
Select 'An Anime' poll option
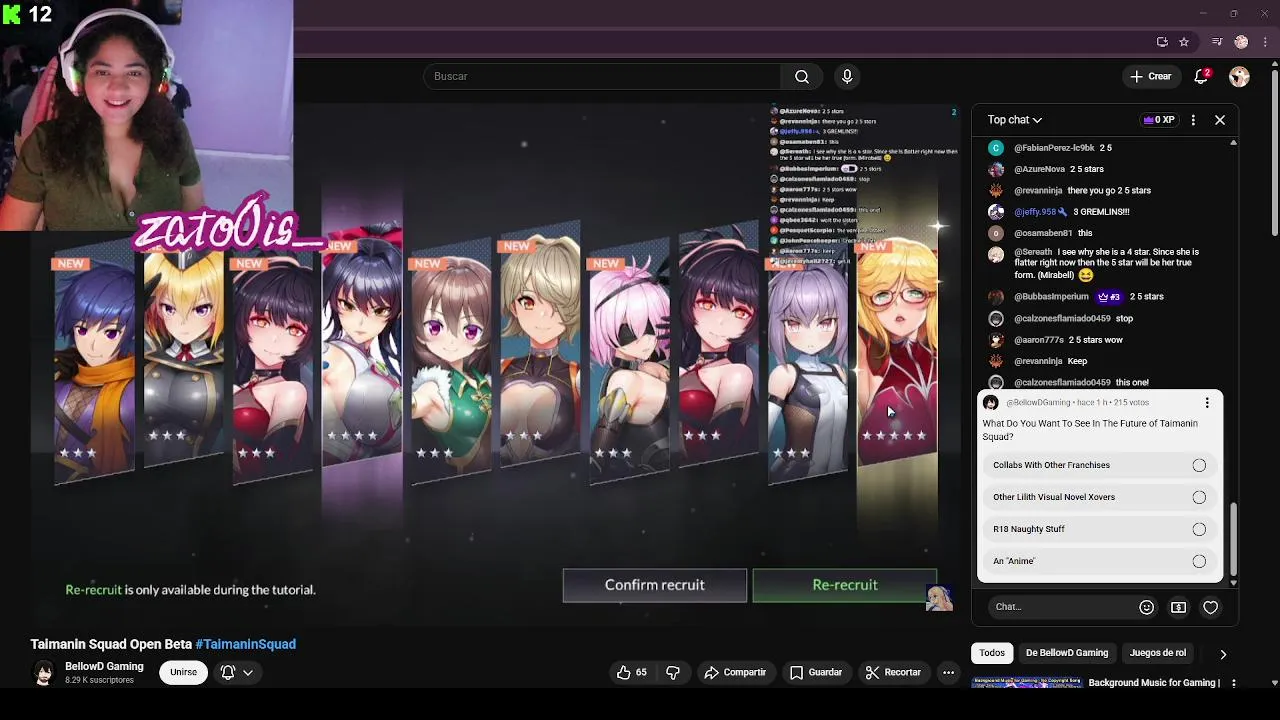point(1099,561)
